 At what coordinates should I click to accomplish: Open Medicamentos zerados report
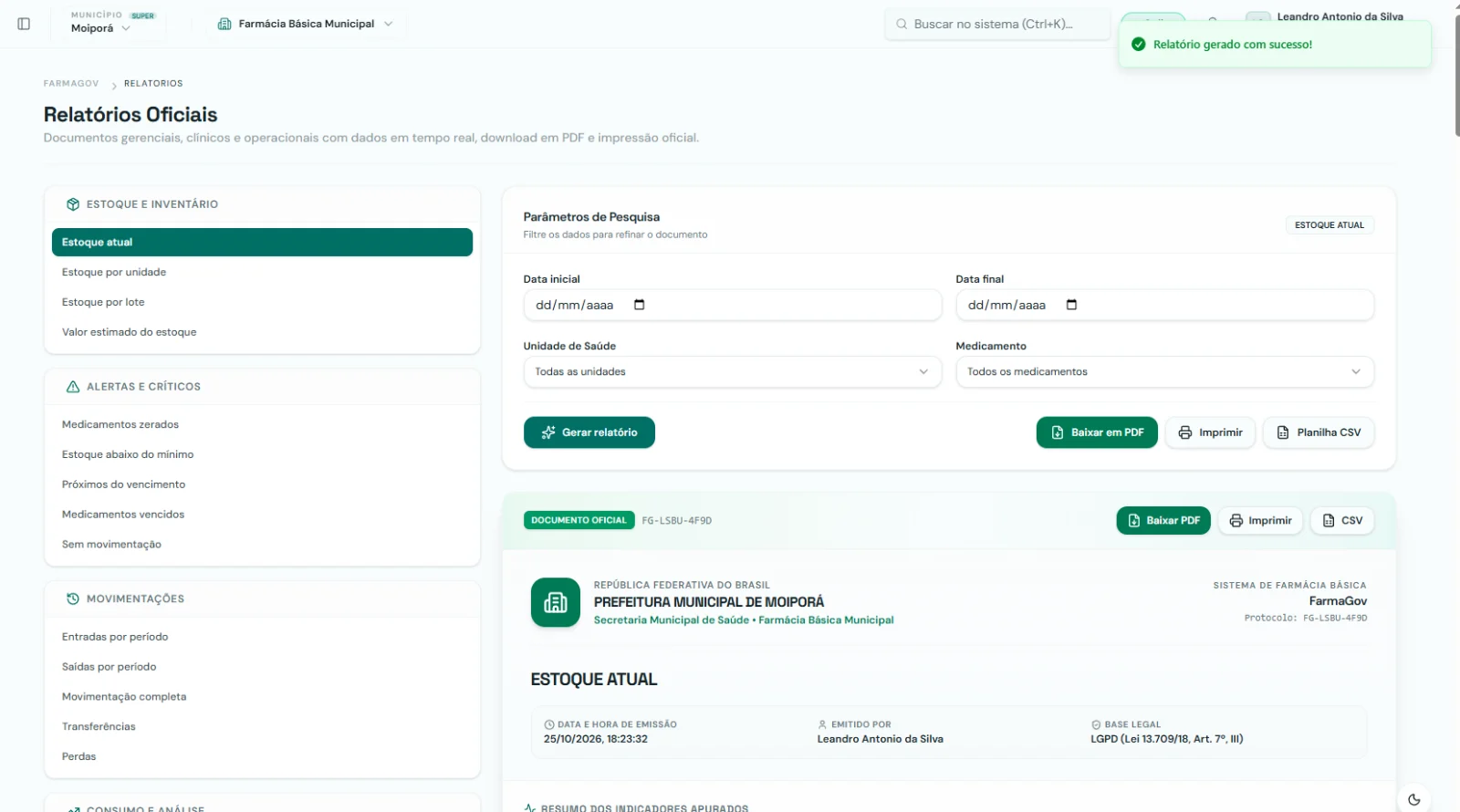pos(262,424)
